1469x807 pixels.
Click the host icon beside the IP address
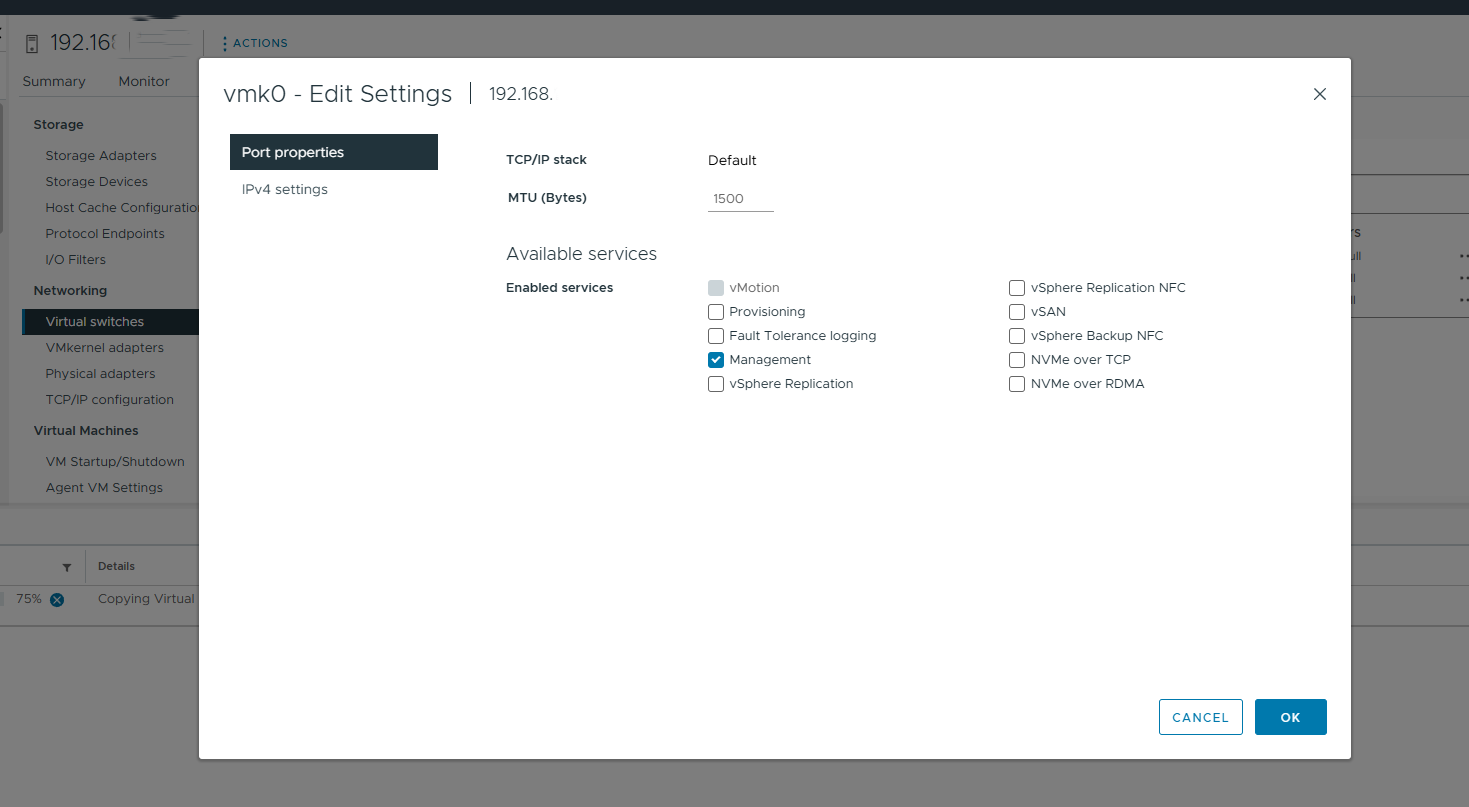click(32, 44)
